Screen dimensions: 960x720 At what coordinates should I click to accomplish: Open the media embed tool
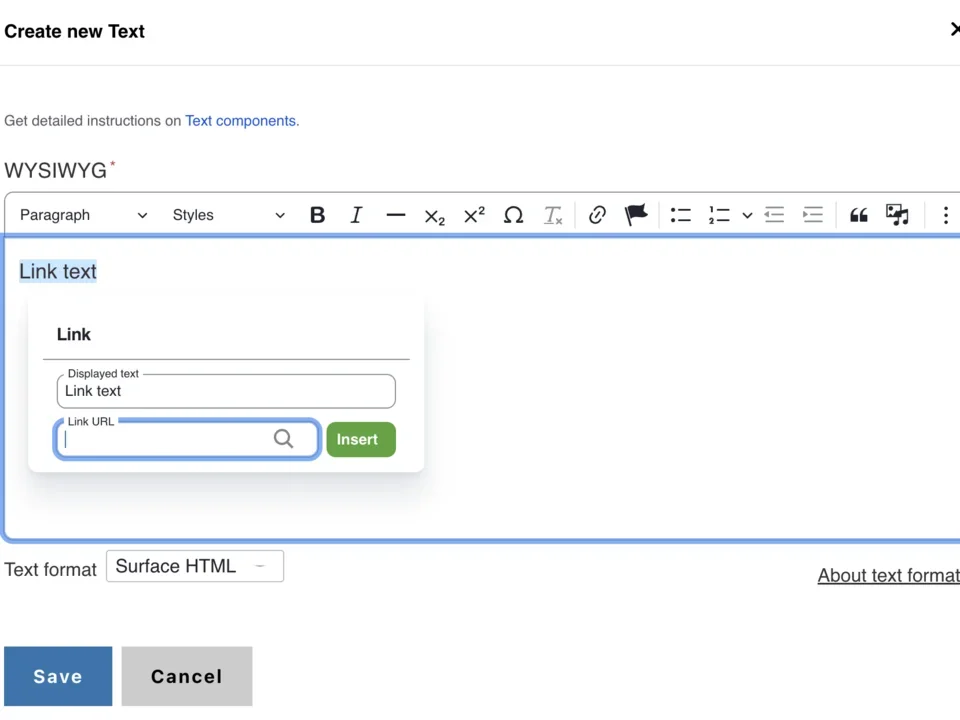pyautogui.click(x=896, y=215)
